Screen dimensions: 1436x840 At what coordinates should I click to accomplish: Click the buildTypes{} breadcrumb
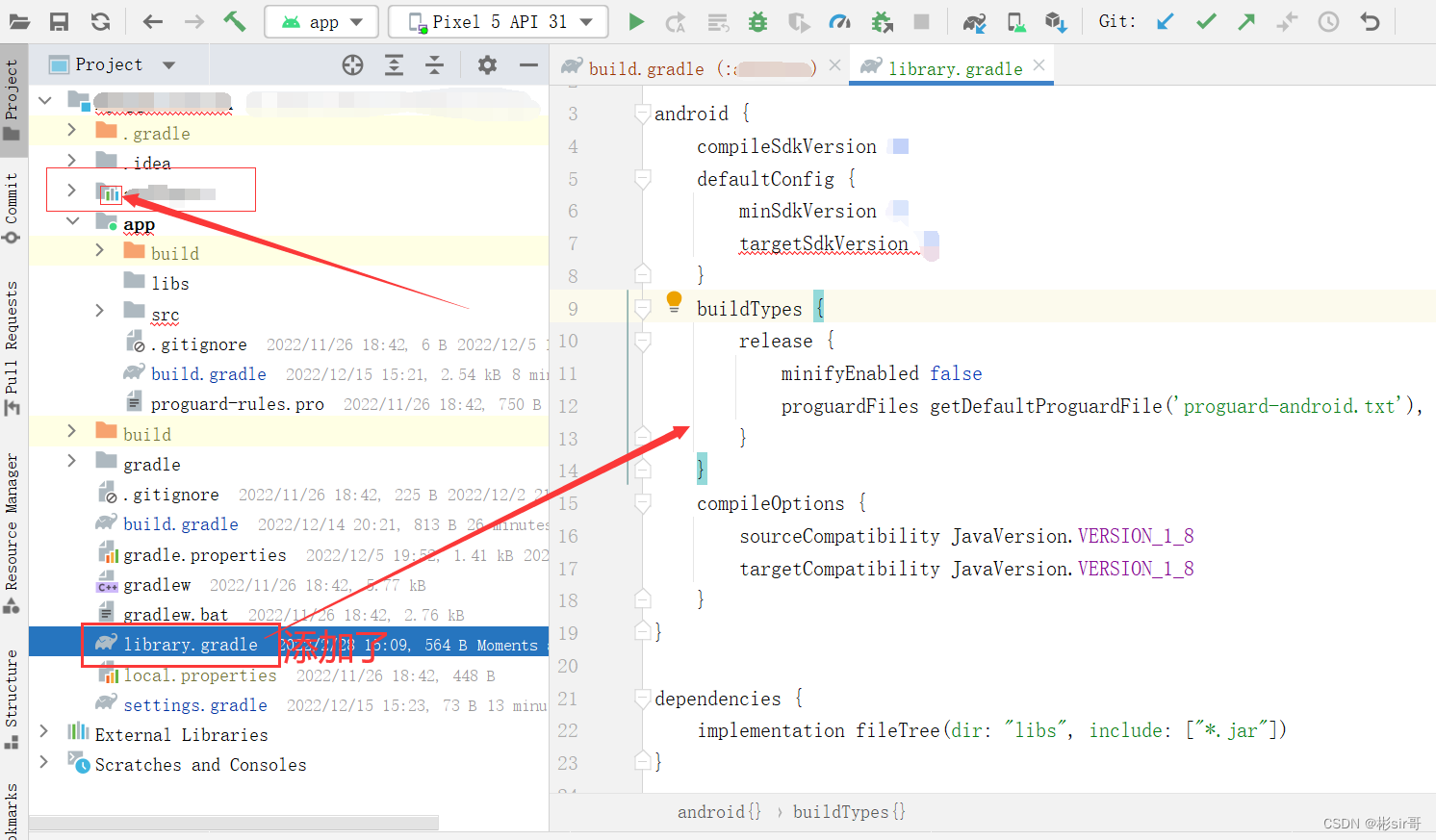click(848, 811)
